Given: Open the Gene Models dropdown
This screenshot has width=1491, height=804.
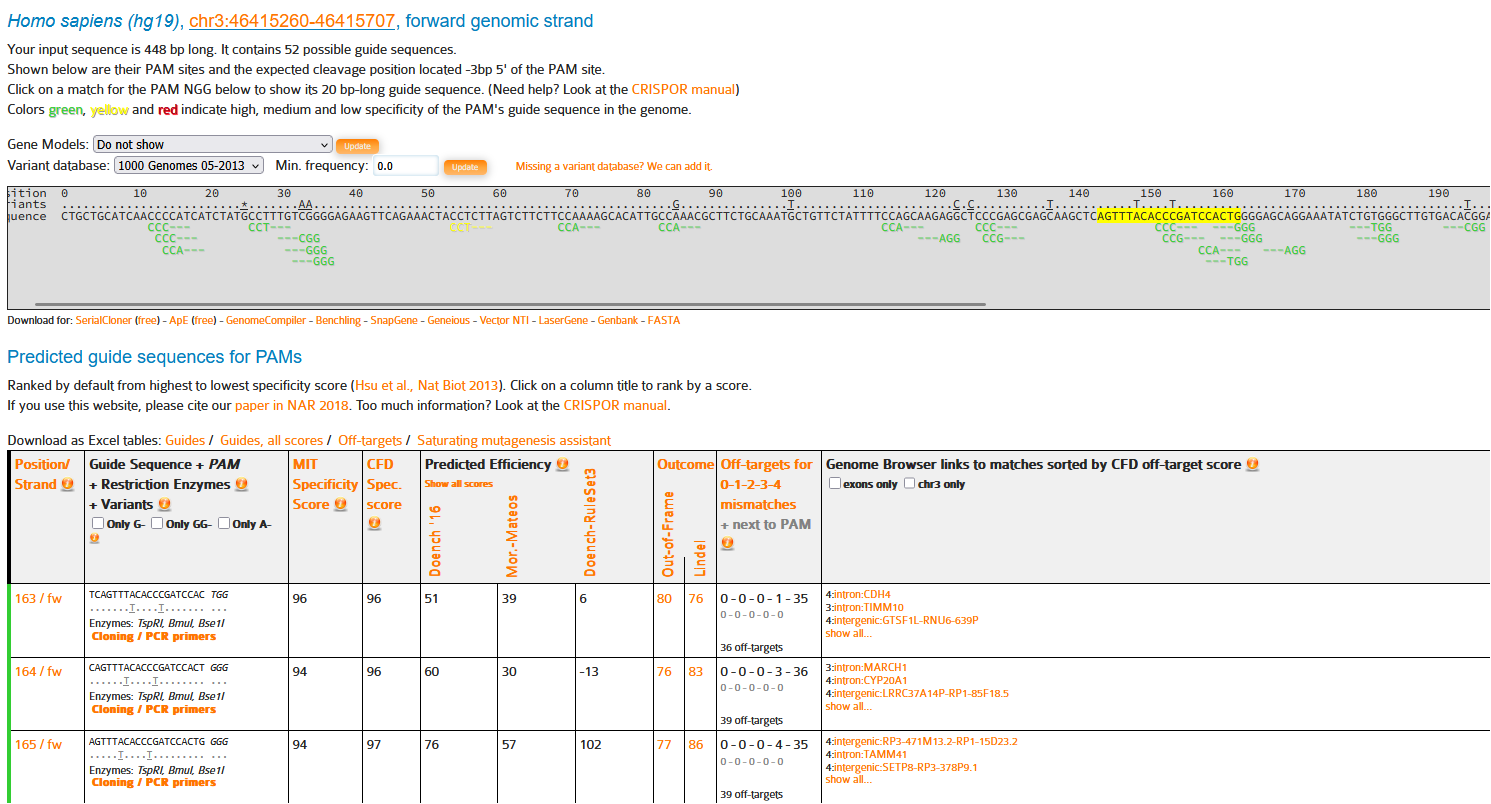Looking at the screenshot, I should pos(212,145).
